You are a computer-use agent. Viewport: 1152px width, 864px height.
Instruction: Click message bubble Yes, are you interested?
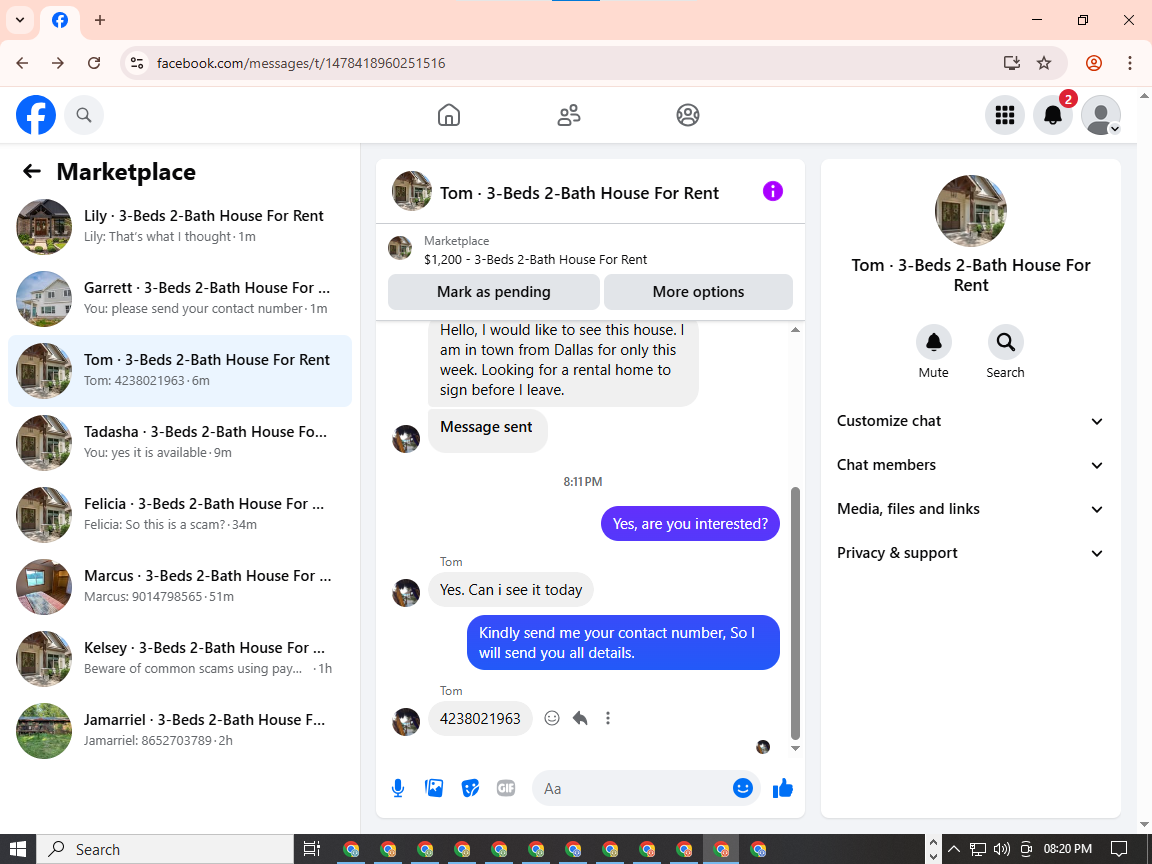tap(690, 524)
